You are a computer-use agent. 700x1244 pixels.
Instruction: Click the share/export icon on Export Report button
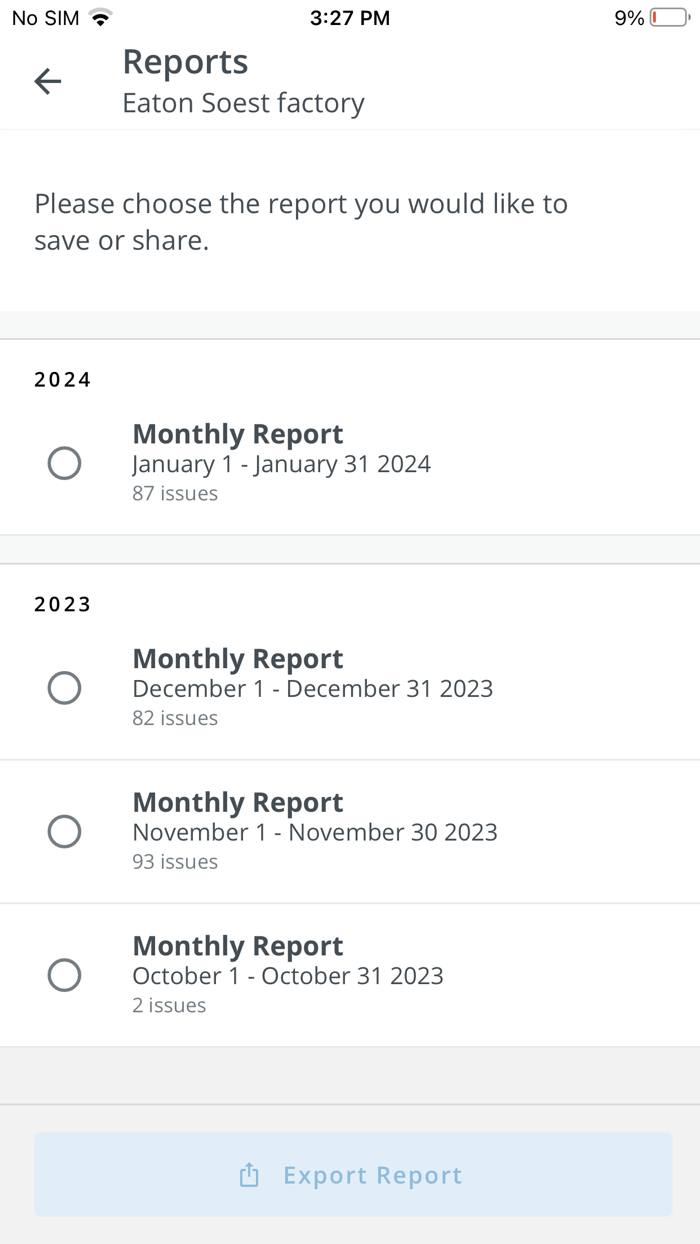point(248,1175)
